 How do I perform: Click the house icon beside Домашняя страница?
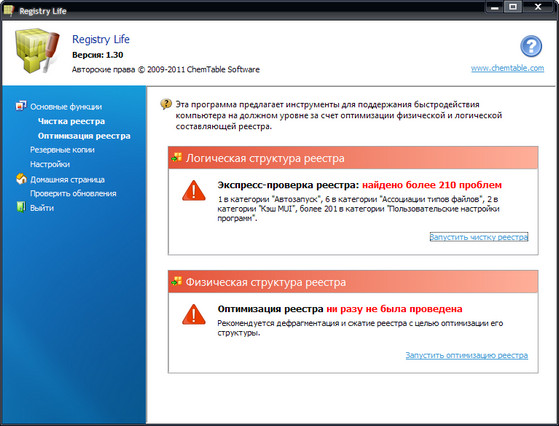click(x=21, y=179)
